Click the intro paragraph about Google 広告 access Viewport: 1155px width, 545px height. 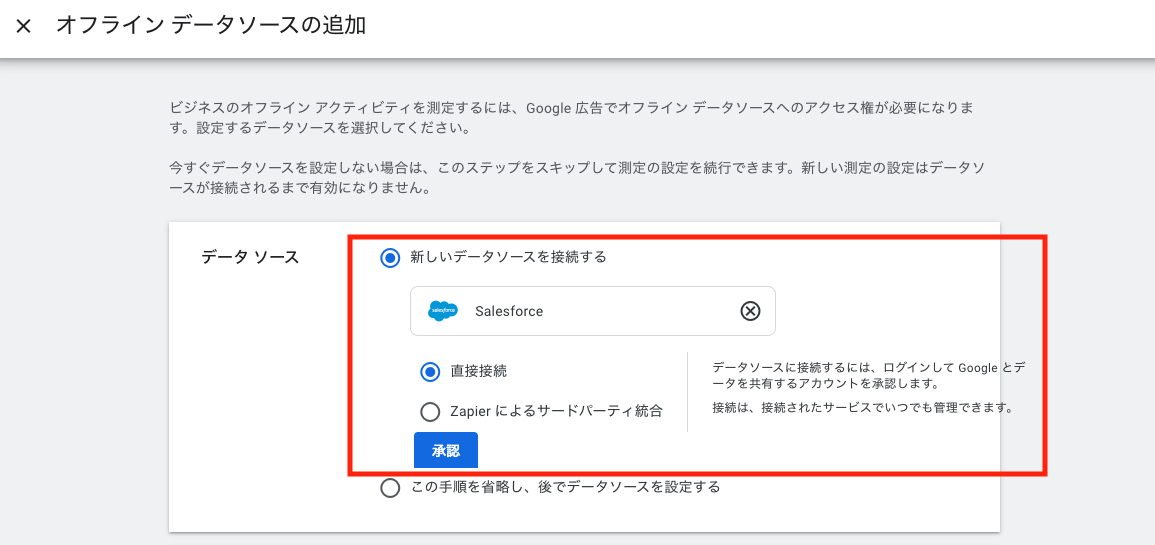tap(580, 116)
